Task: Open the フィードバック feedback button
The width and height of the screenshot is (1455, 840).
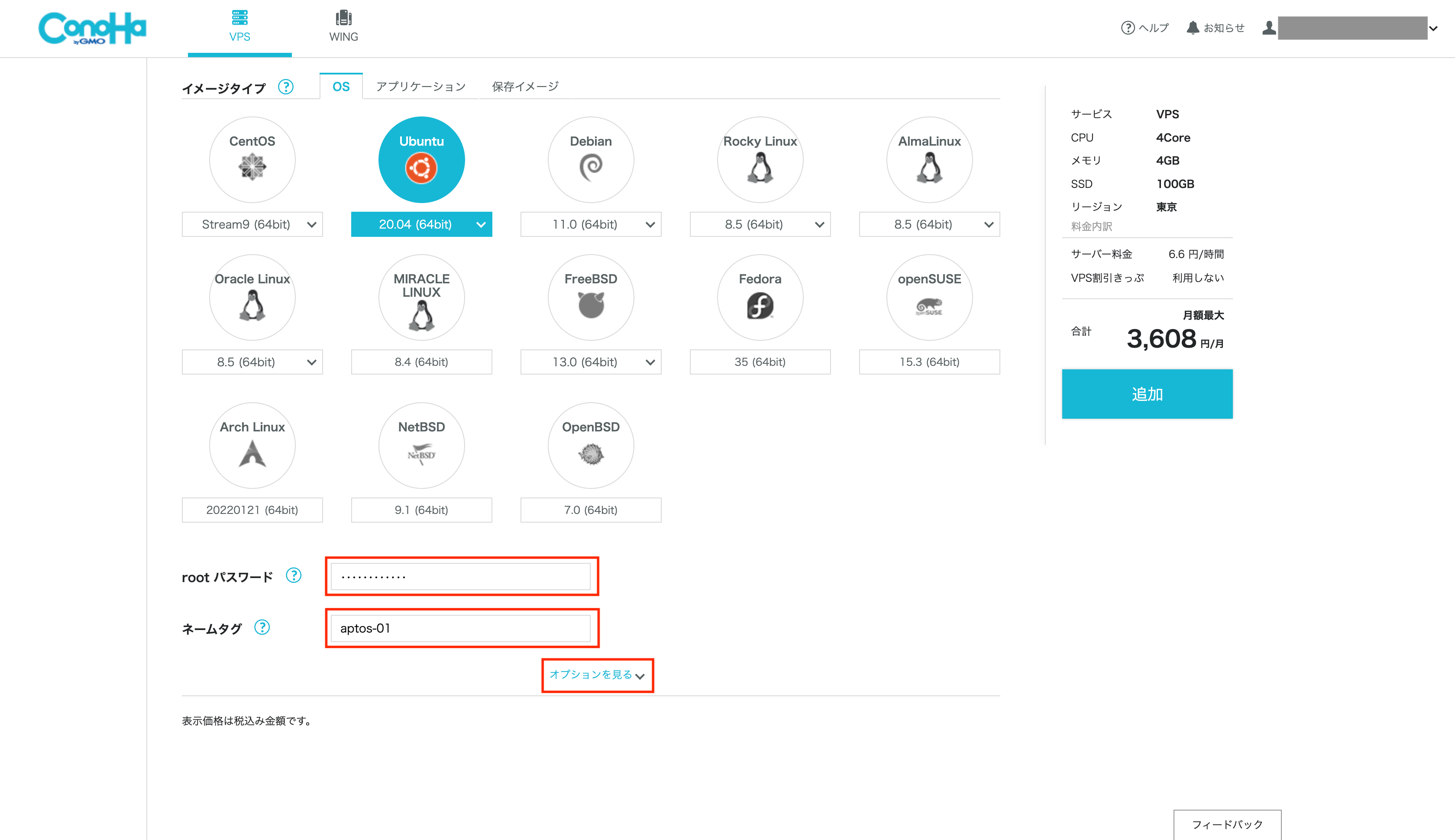Action: click(x=1227, y=824)
